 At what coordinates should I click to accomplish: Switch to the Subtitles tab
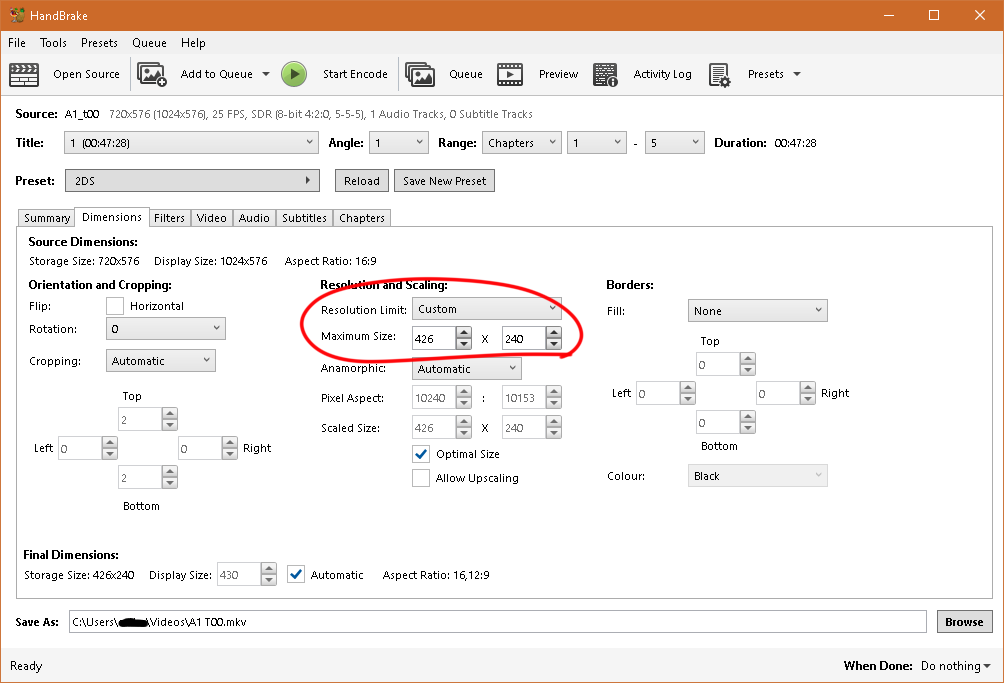[304, 218]
